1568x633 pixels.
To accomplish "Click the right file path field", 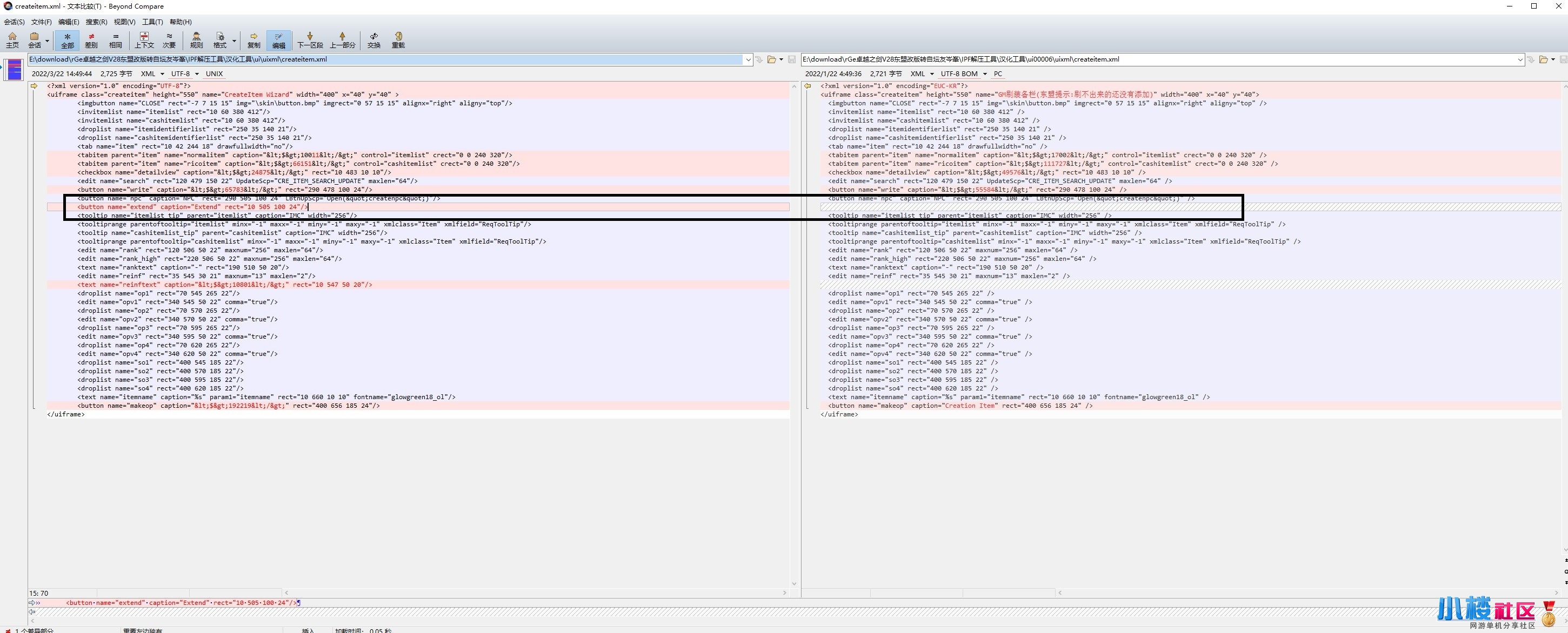I will pyautogui.click(x=1158, y=59).
